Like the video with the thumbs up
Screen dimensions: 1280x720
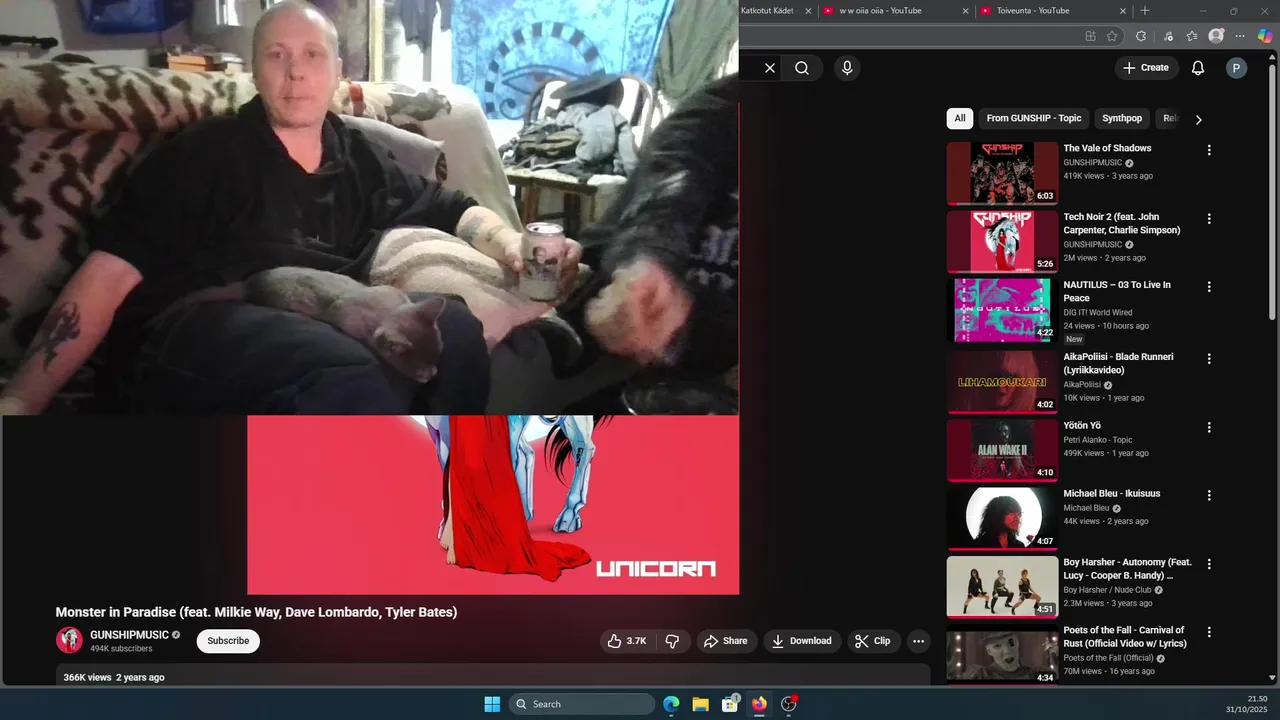pos(627,641)
